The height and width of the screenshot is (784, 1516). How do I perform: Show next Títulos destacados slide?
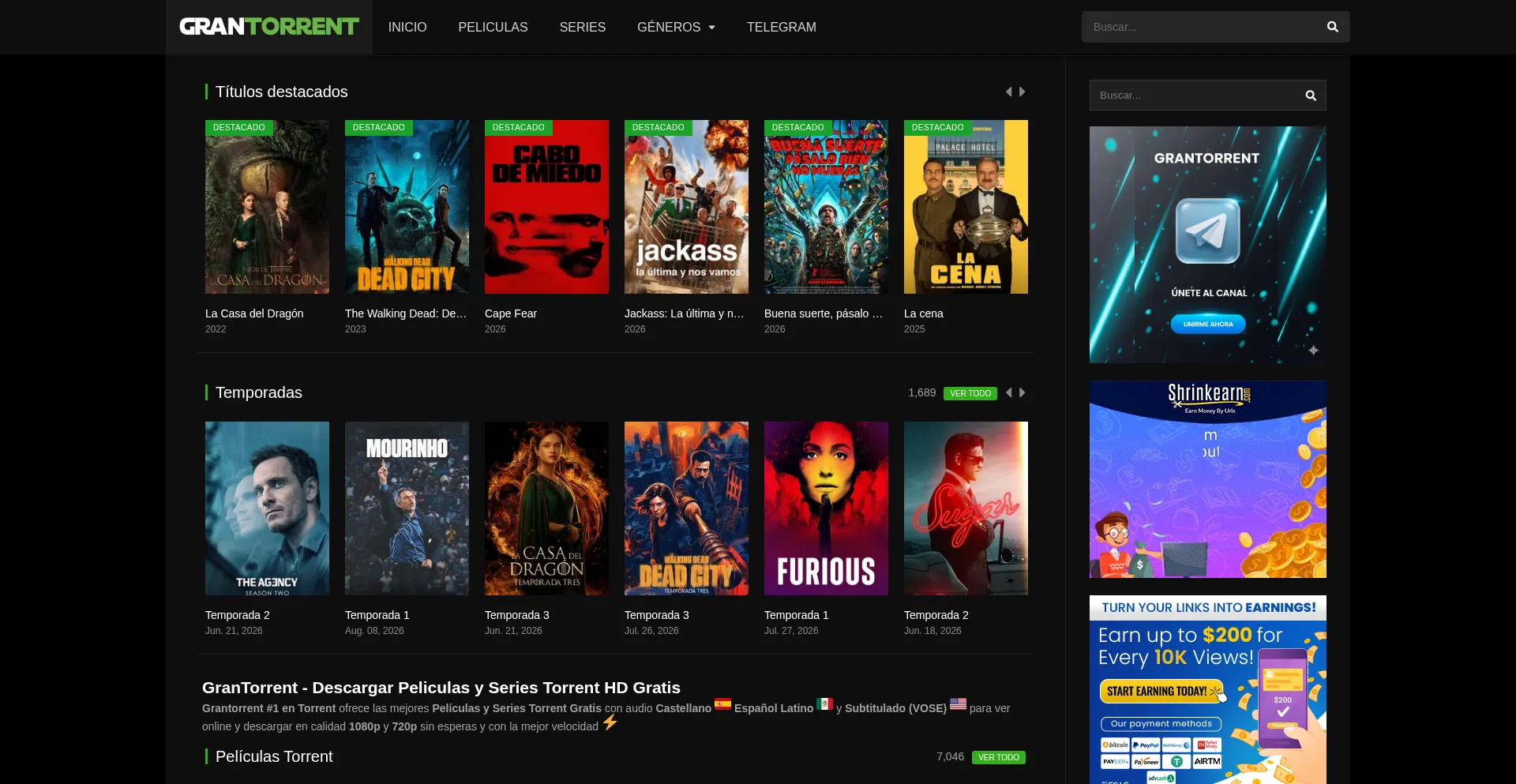(1023, 92)
